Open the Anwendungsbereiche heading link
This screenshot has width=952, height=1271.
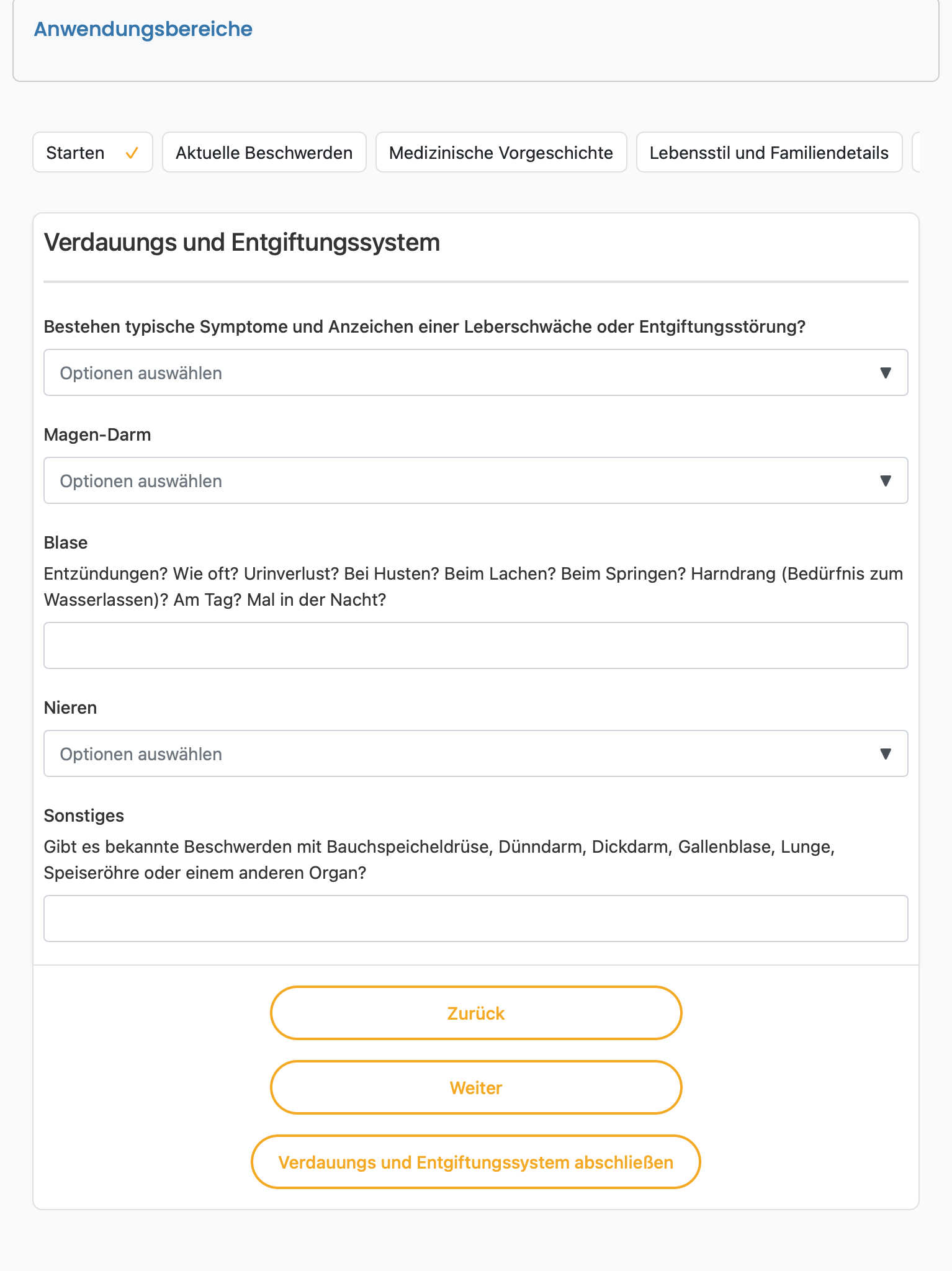(143, 29)
